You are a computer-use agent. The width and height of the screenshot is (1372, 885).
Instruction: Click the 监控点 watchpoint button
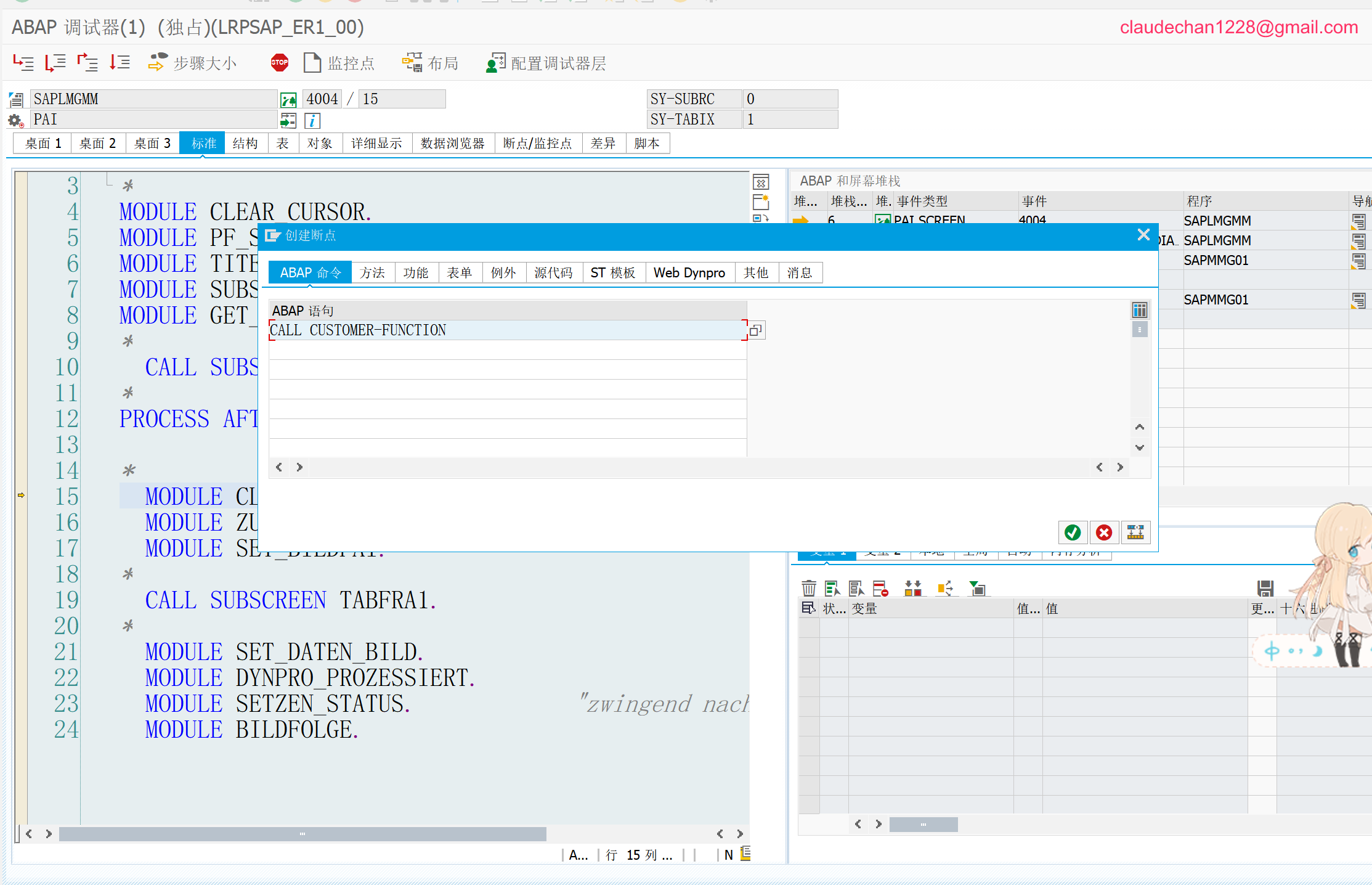pyautogui.click(x=339, y=63)
